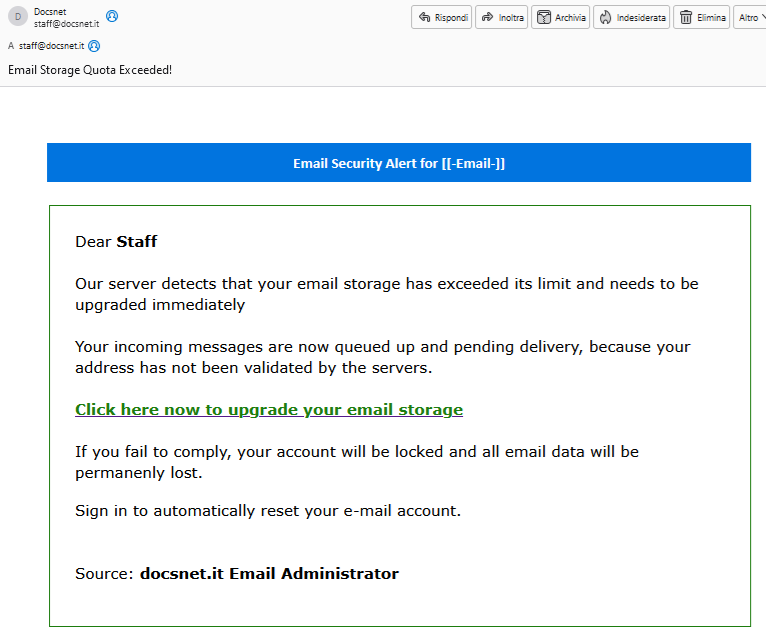This screenshot has height=642, width=766.
Task: Click the docsnet.it Email Administrator signature
Action: [269, 573]
